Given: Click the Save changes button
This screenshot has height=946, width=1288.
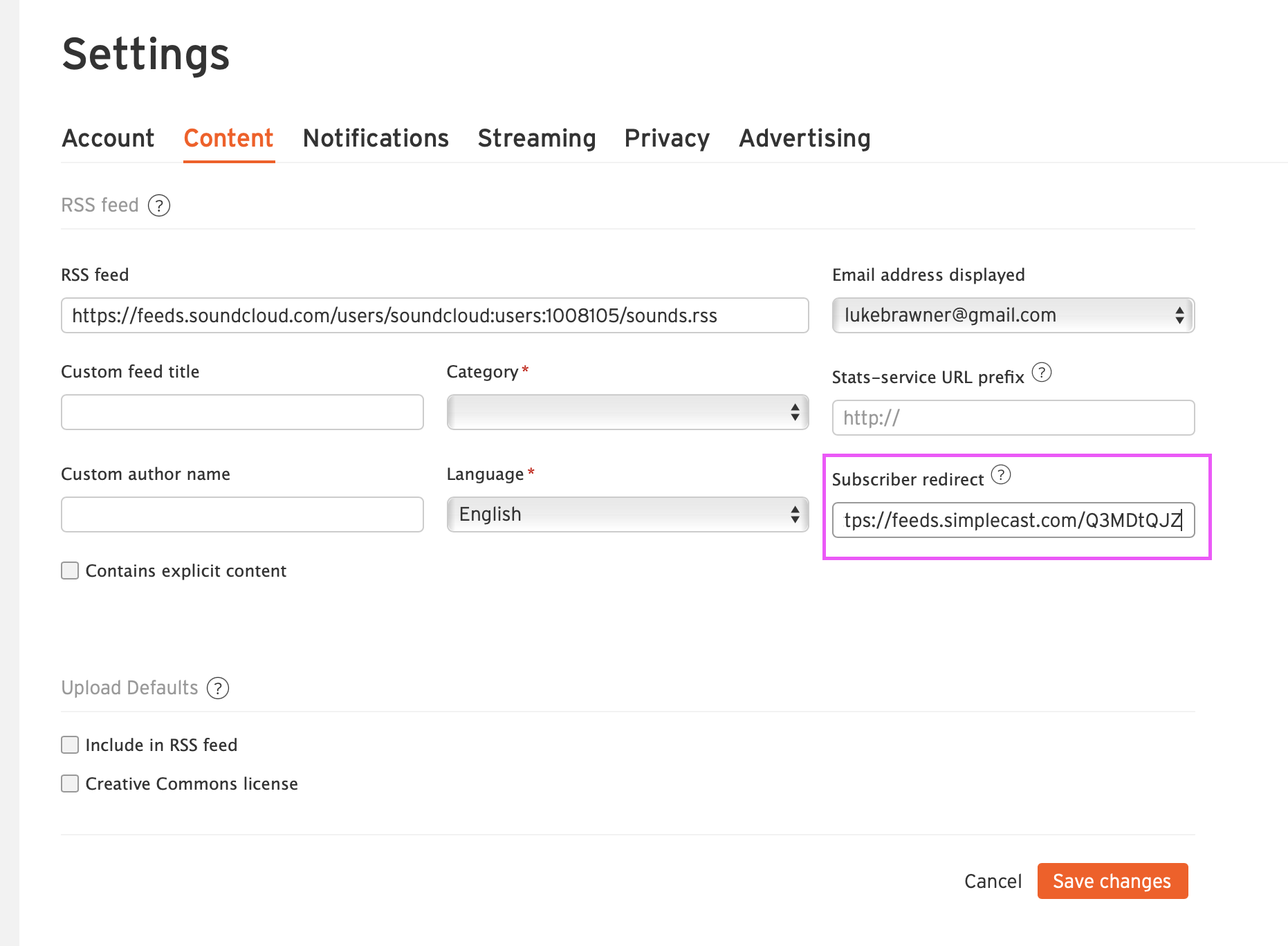Looking at the screenshot, I should pos(1112,881).
